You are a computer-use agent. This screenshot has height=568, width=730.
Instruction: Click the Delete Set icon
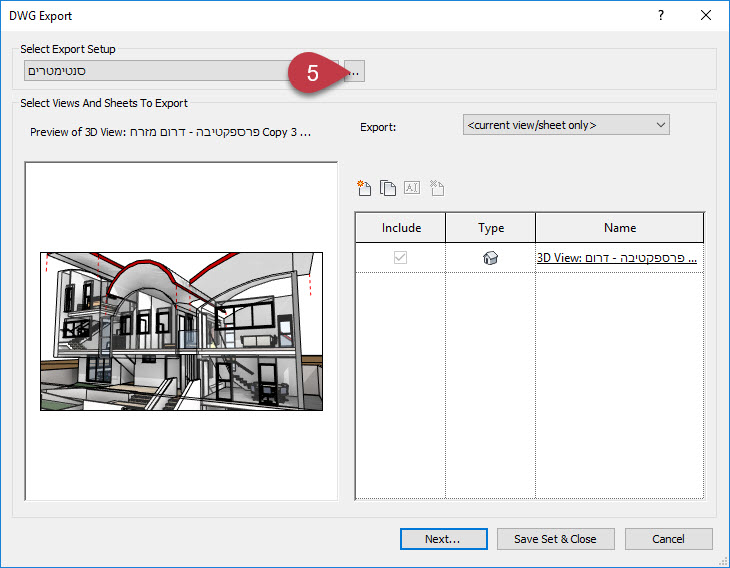(x=436, y=188)
